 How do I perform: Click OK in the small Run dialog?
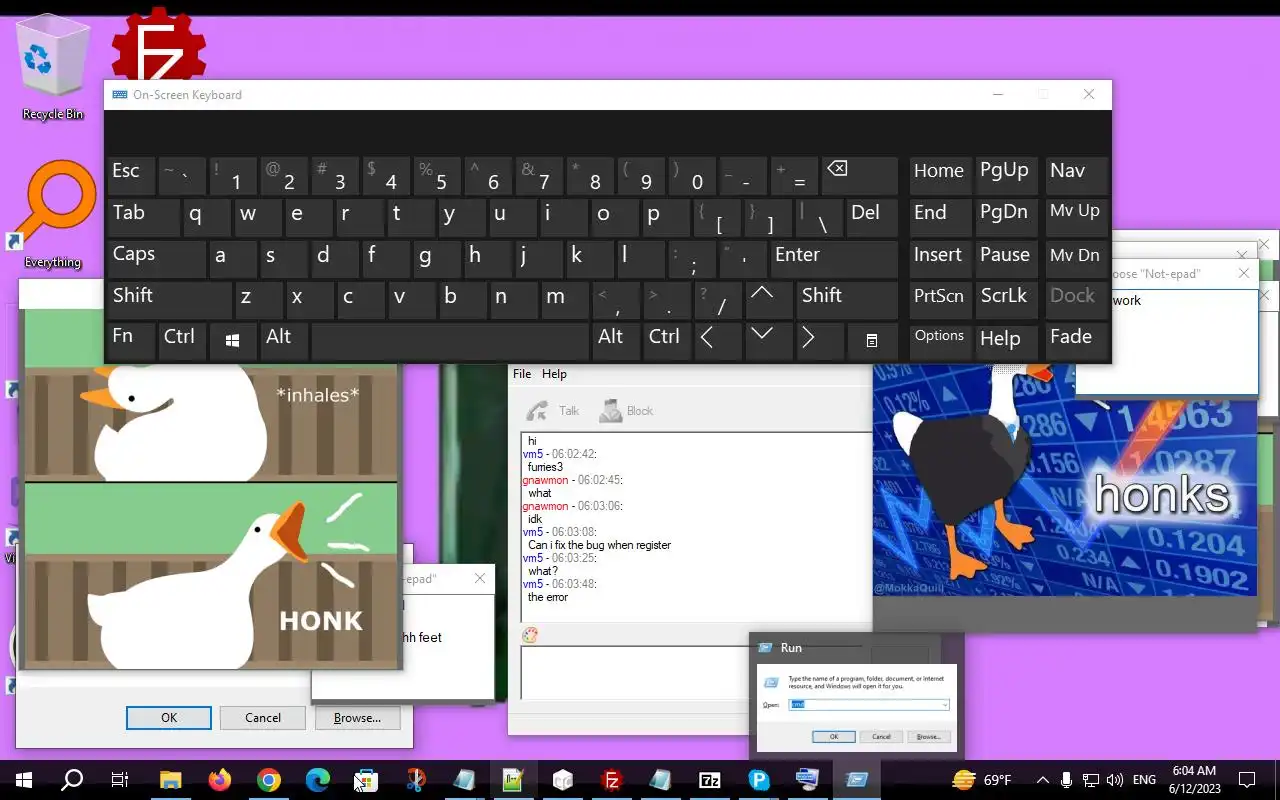tap(833, 736)
